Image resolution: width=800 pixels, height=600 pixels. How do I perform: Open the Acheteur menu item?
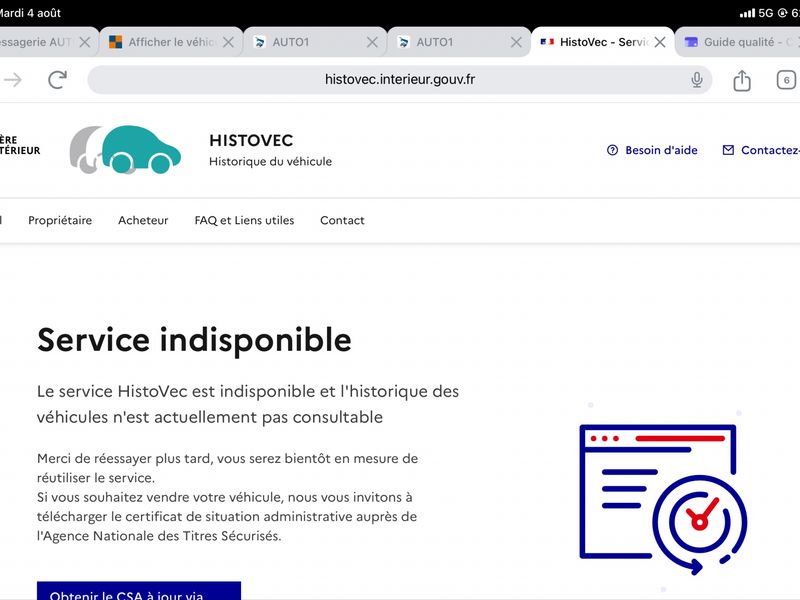[x=143, y=220]
